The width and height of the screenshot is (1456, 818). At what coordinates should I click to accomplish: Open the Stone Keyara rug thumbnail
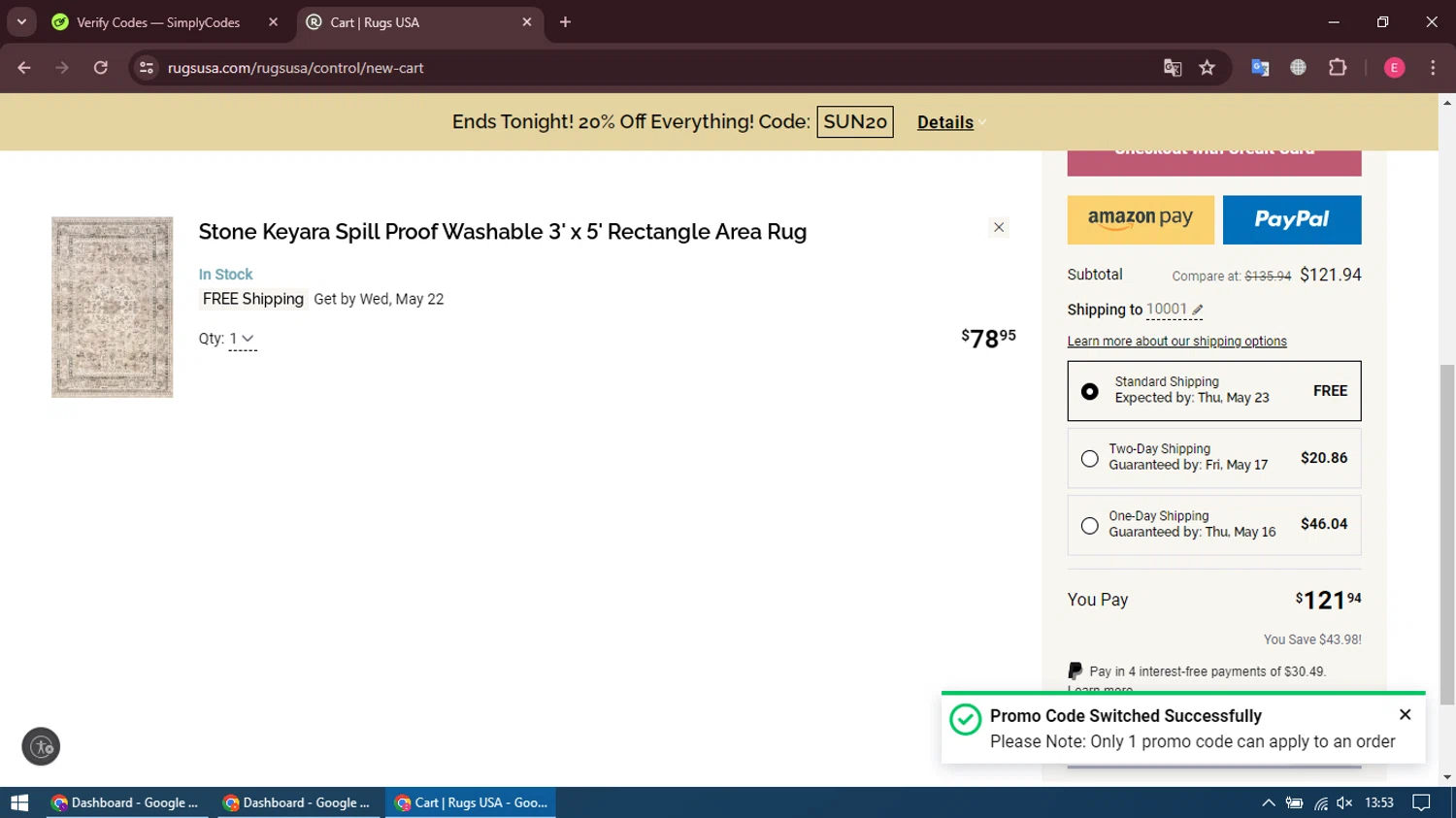pos(113,307)
